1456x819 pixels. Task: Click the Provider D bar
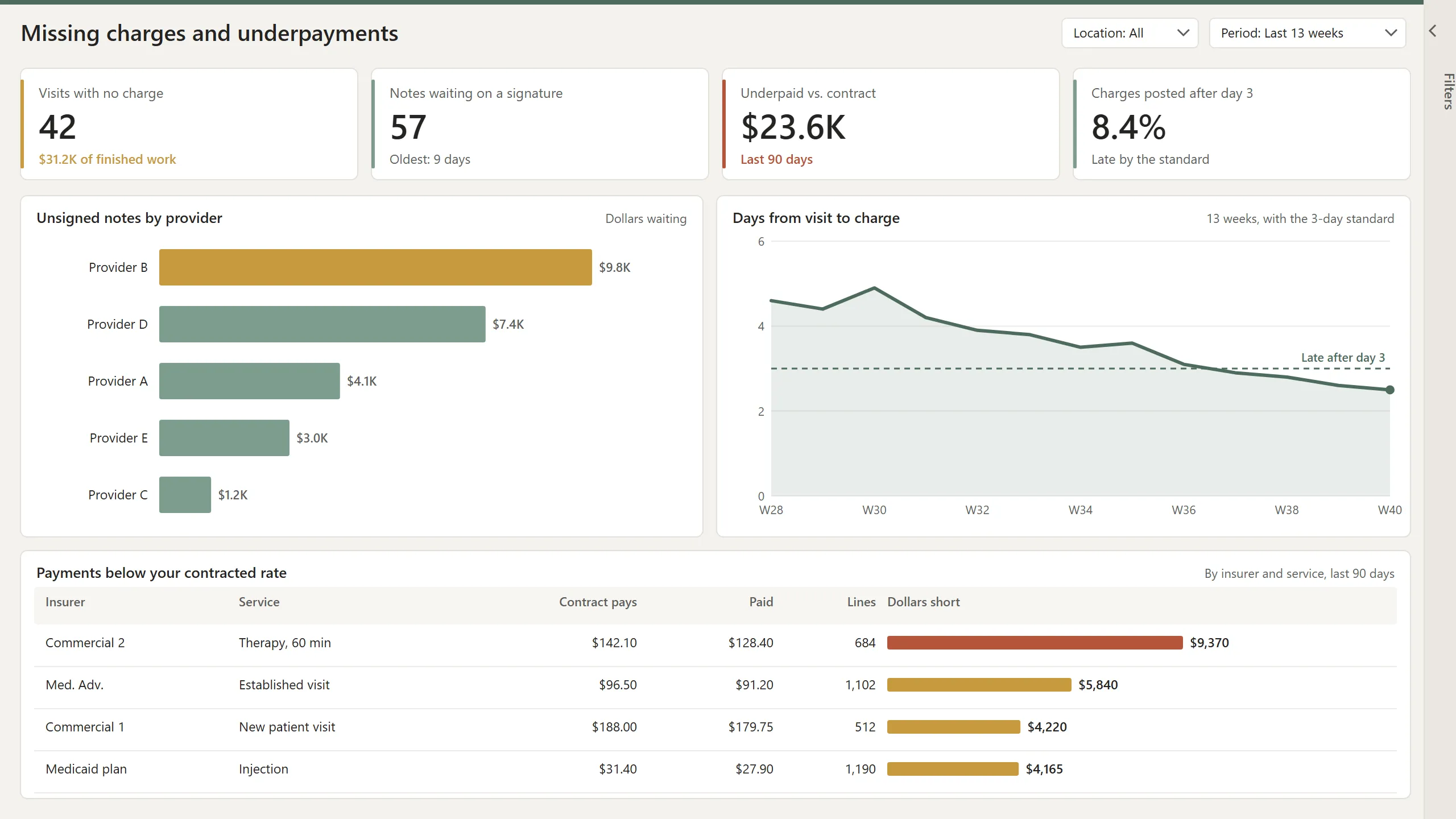click(x=322, y=324)
